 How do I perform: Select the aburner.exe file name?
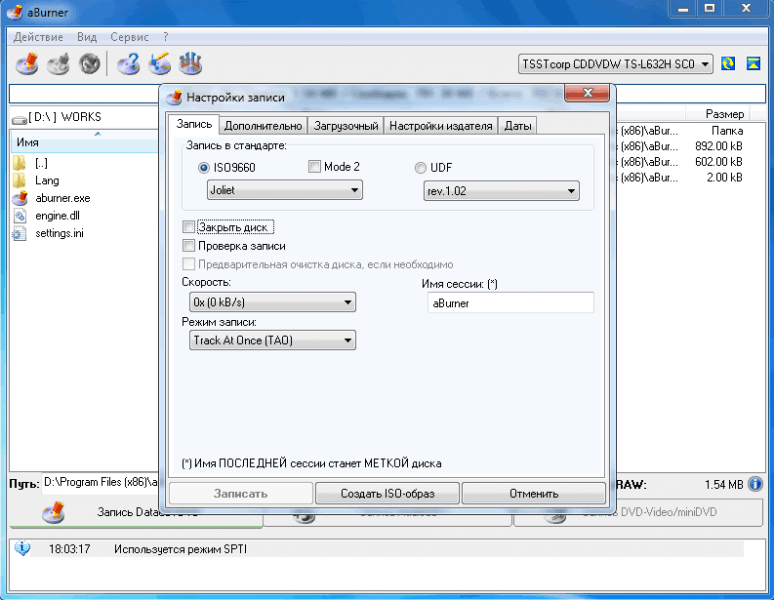[63, 198]
